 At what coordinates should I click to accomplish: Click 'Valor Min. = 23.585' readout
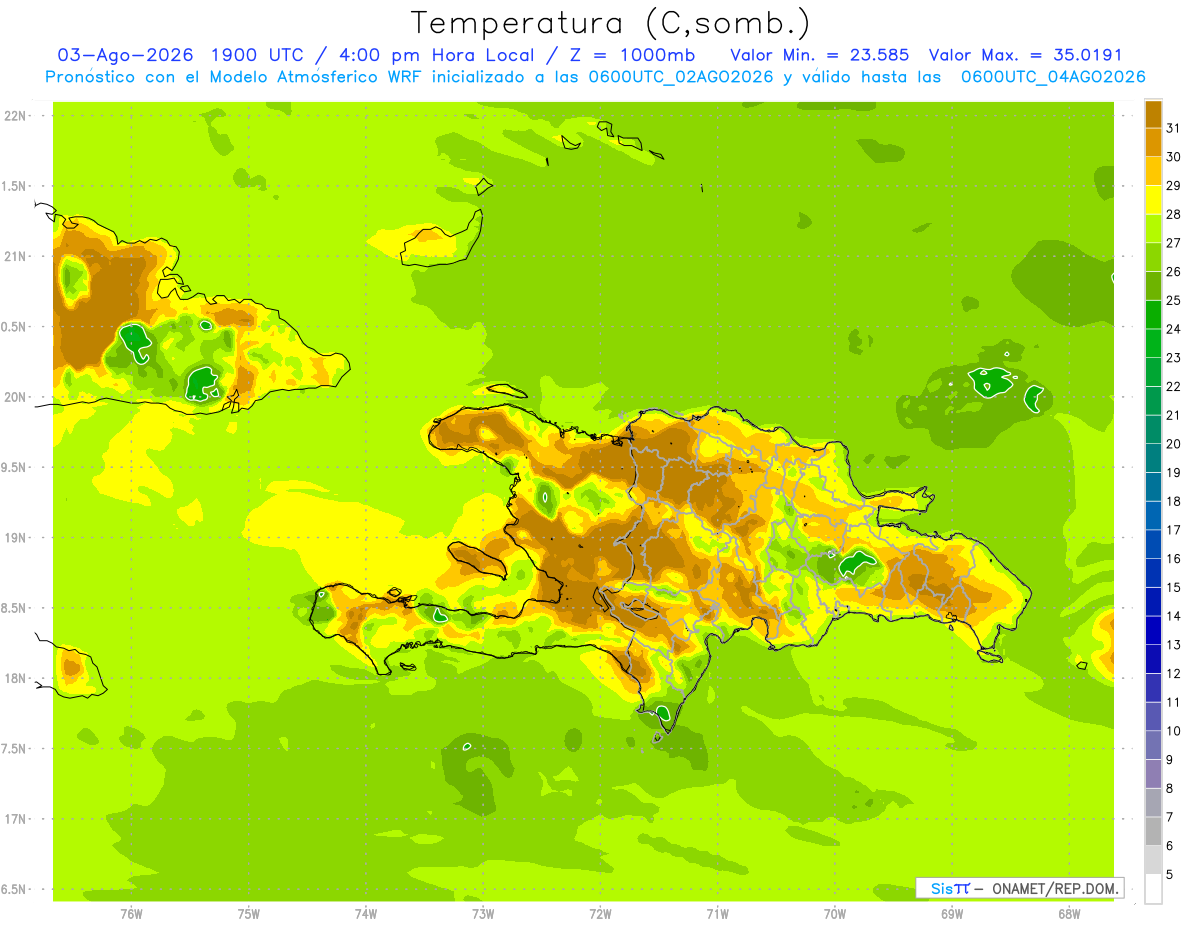[820, 55]
